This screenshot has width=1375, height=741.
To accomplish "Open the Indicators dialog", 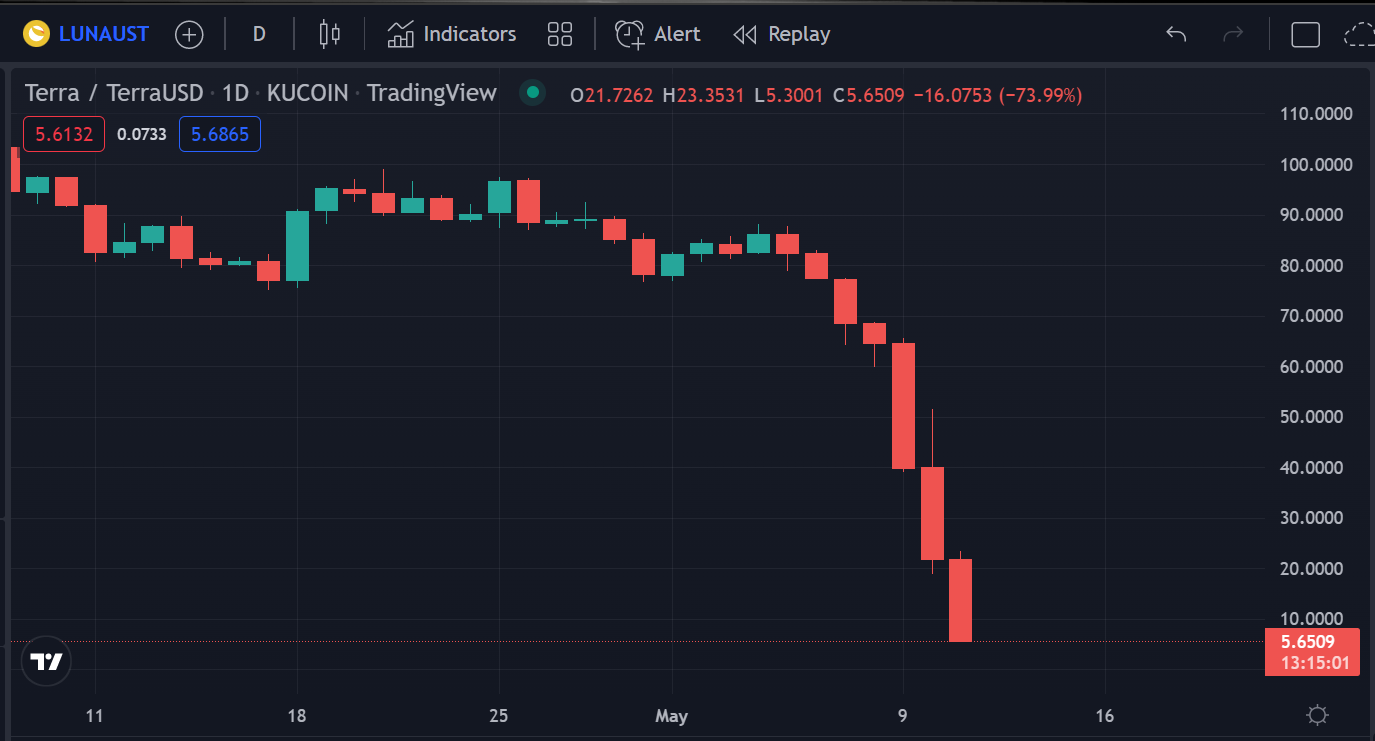I will (452, 34).
